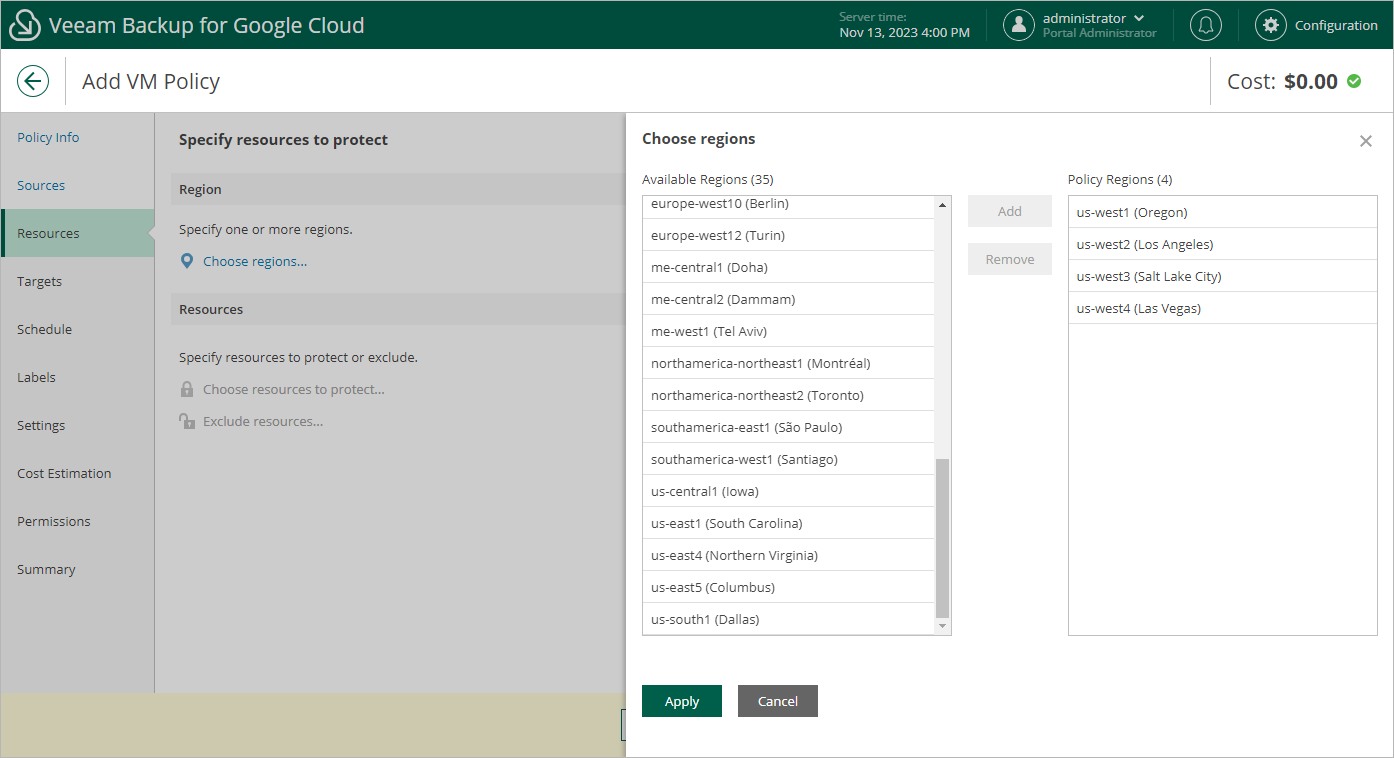Switch to the Schedule step
The image size is (1394, 758).
[44, 329]
